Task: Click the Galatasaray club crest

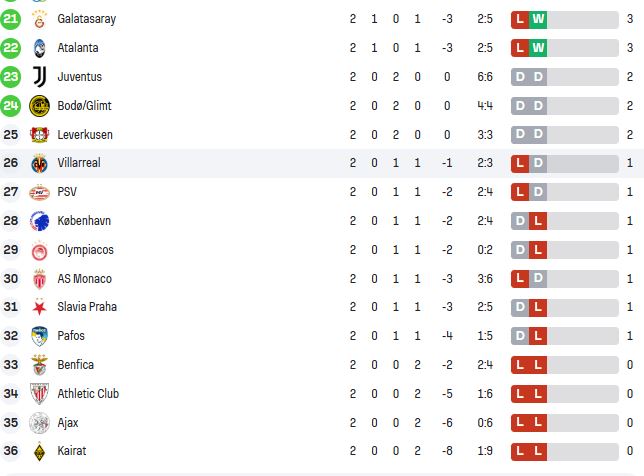Action: pos(40,19)
